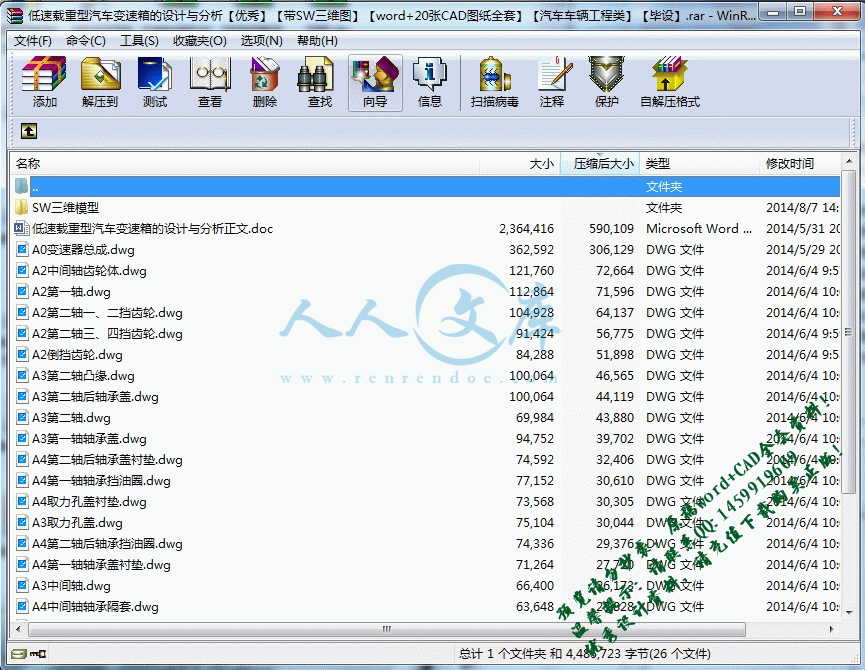Screen dimensions: 865x670
Task: Open the Commands (命令) menu
Action: (x=86, y=40)
